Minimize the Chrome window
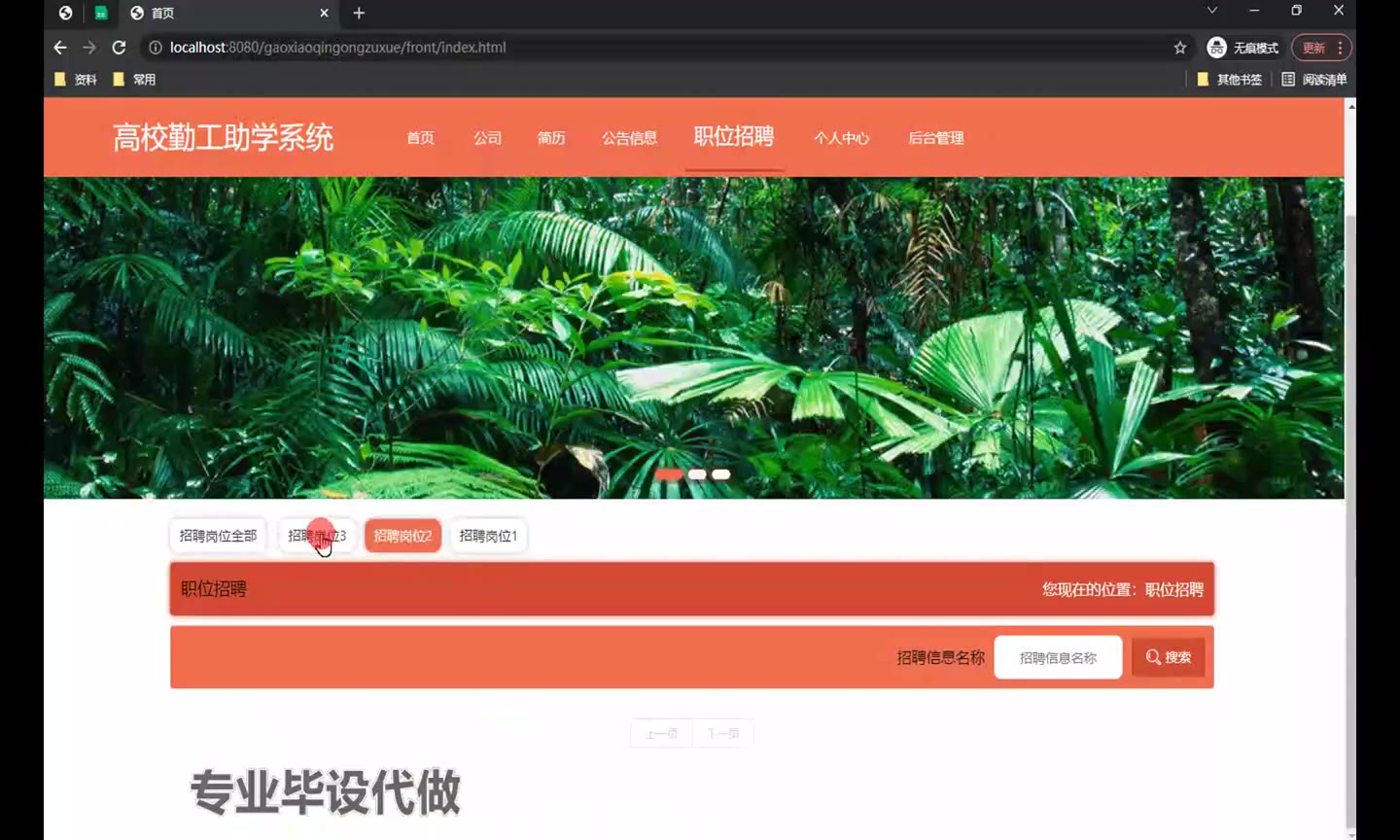Viewport: 1400px width, 840px height. point(1254,11)
